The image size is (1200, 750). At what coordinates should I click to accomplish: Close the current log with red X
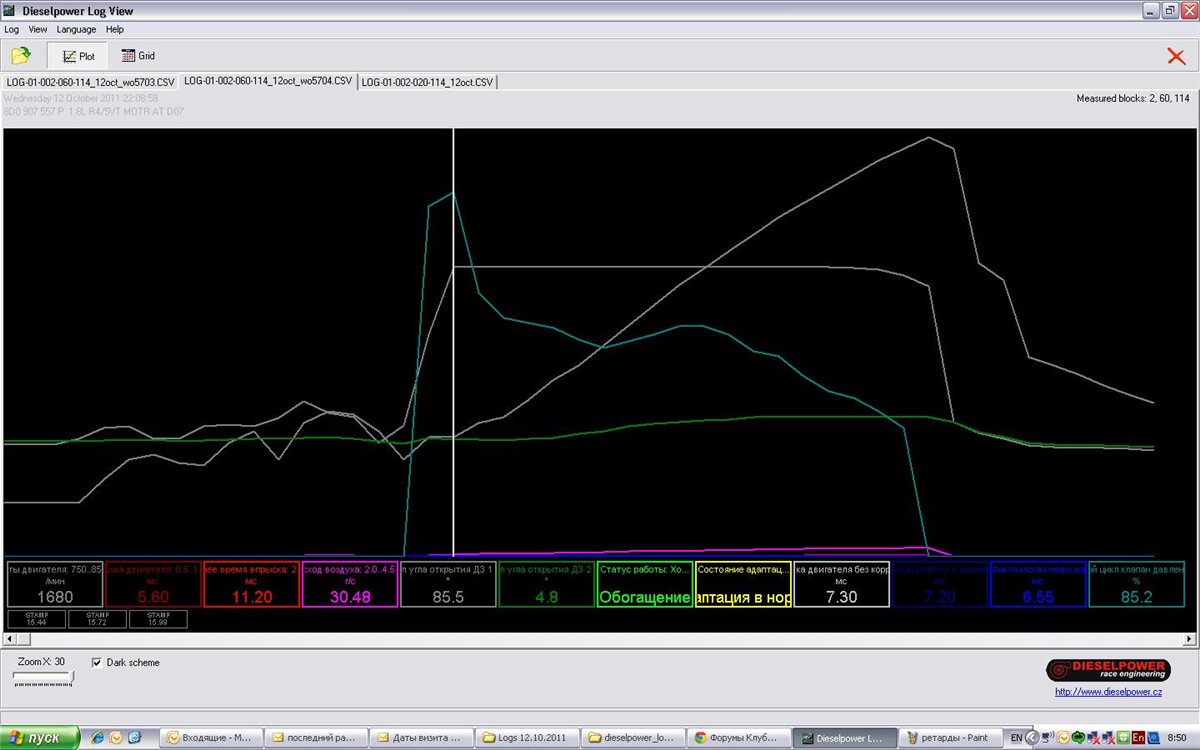1176,56
